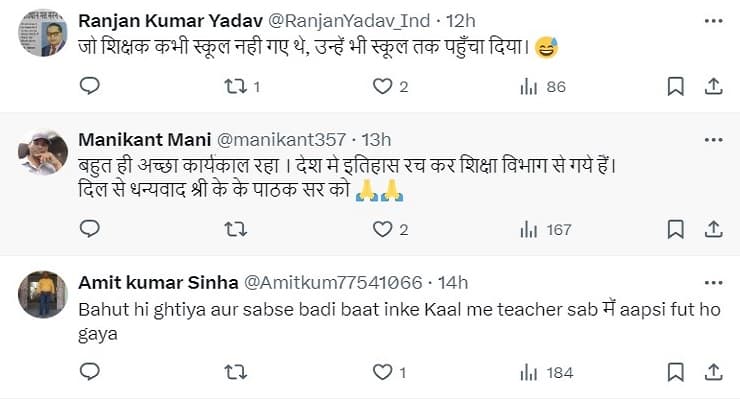
Task: Reply to Amit kumar Sinha's tweet
Action: point(90,373)
